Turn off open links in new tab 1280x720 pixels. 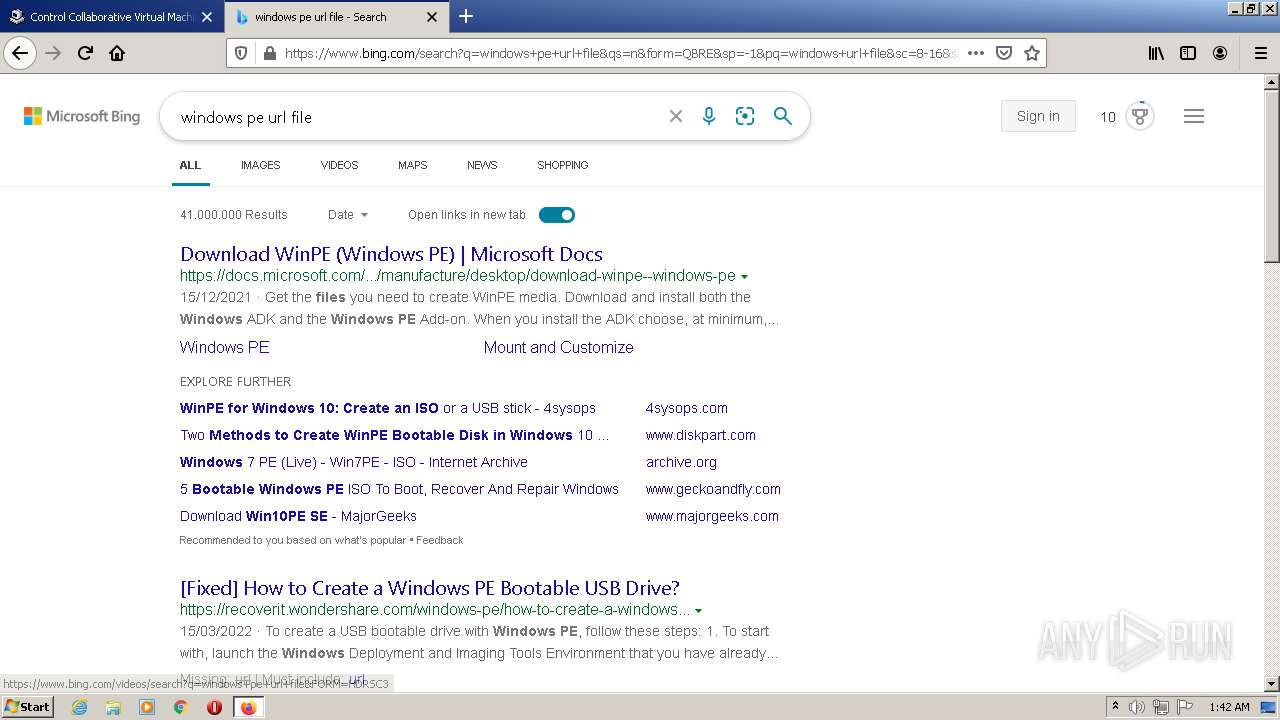click(x=557, y=215)
